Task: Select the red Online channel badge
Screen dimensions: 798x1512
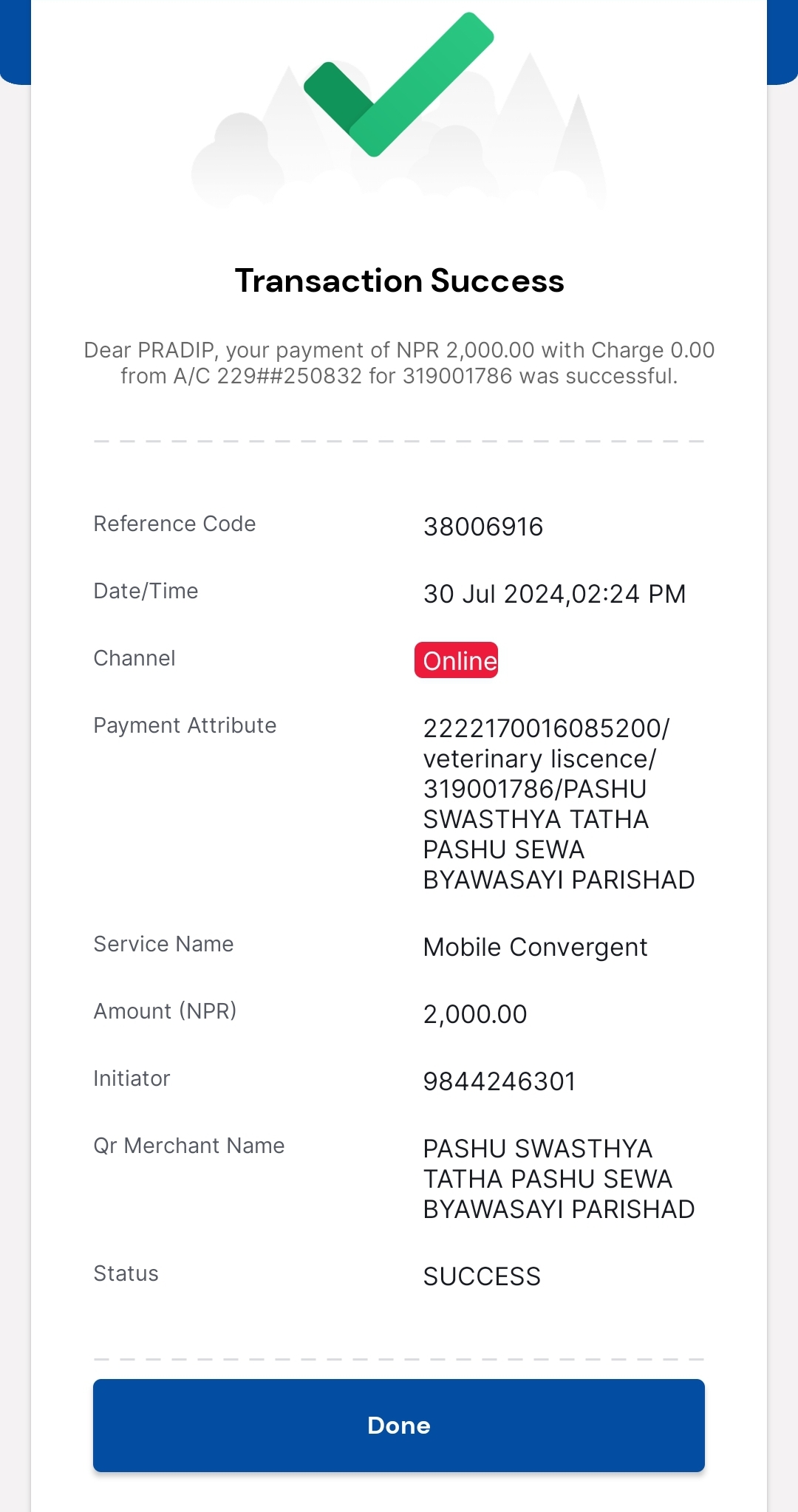Action: pyautogui.click(x=456, y=660)
